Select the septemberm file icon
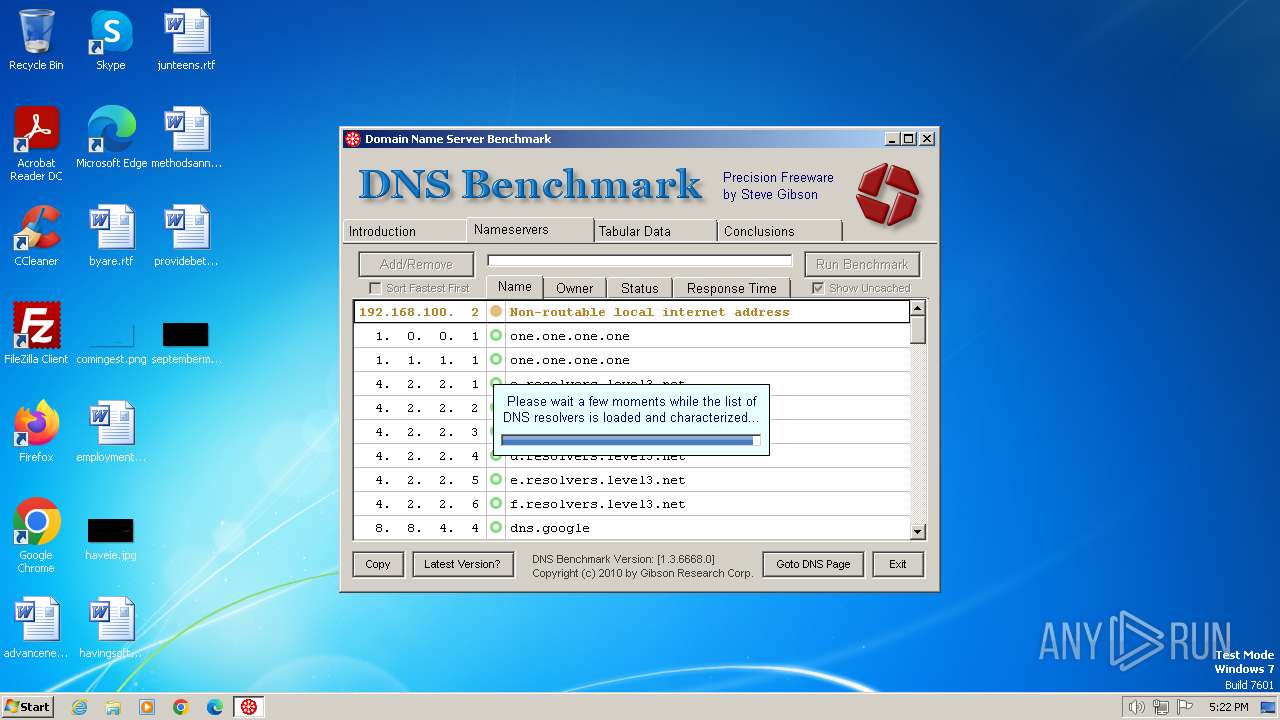Image resolution: width=1280 pixels, height=720 pixels. click(186, 340)
